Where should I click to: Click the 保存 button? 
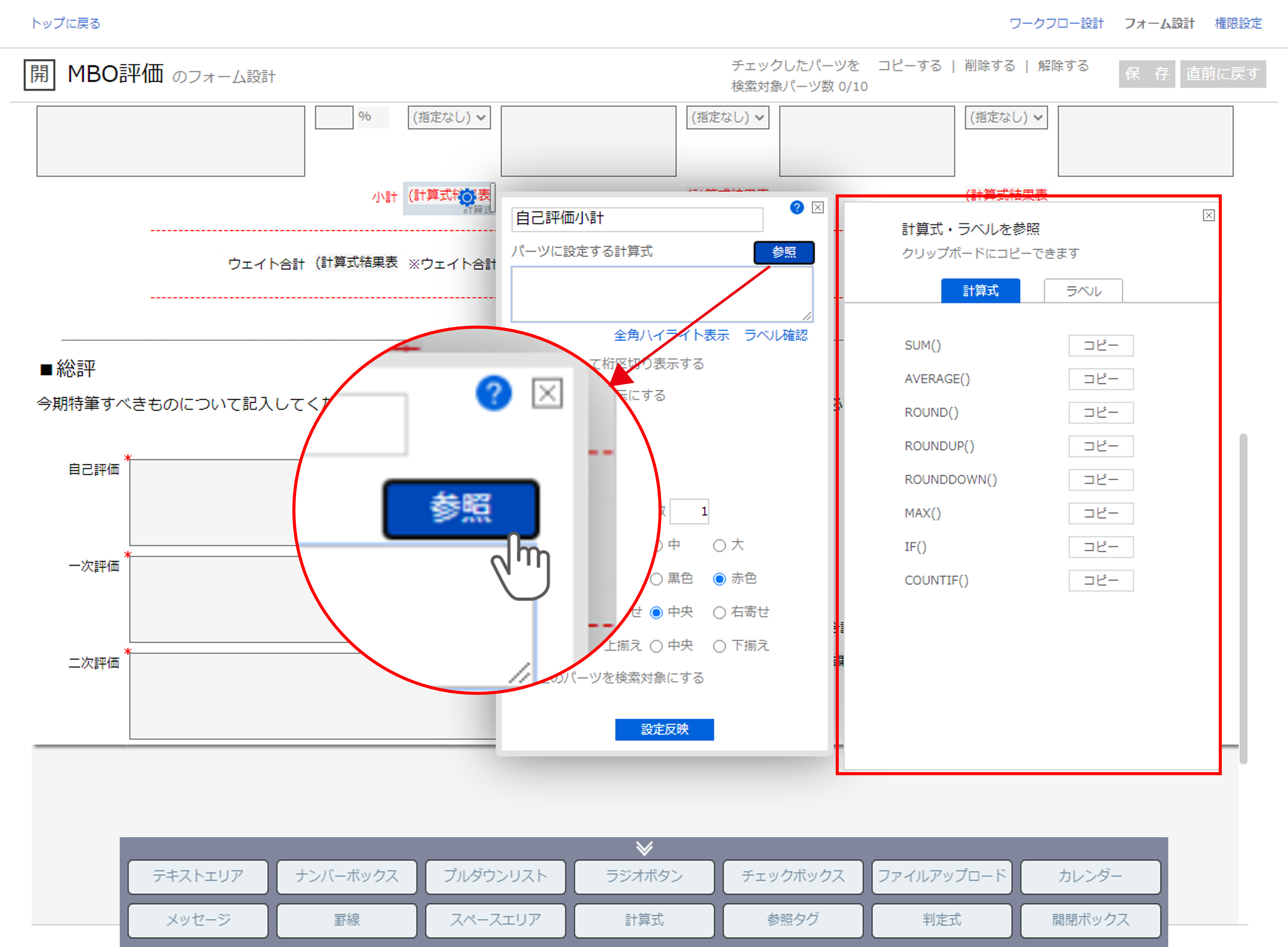pos(1146,74)
